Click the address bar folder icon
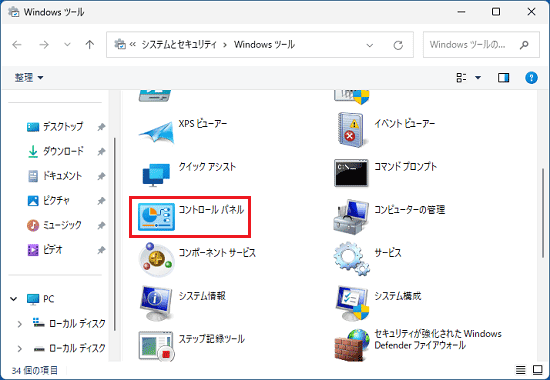Viewport: 550px width, 380px height. point(120,45)
